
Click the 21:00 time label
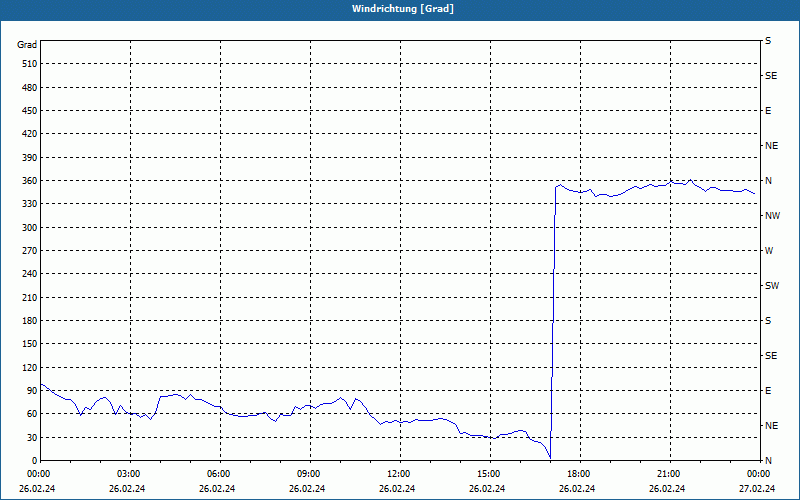click(x=669, y=474)
